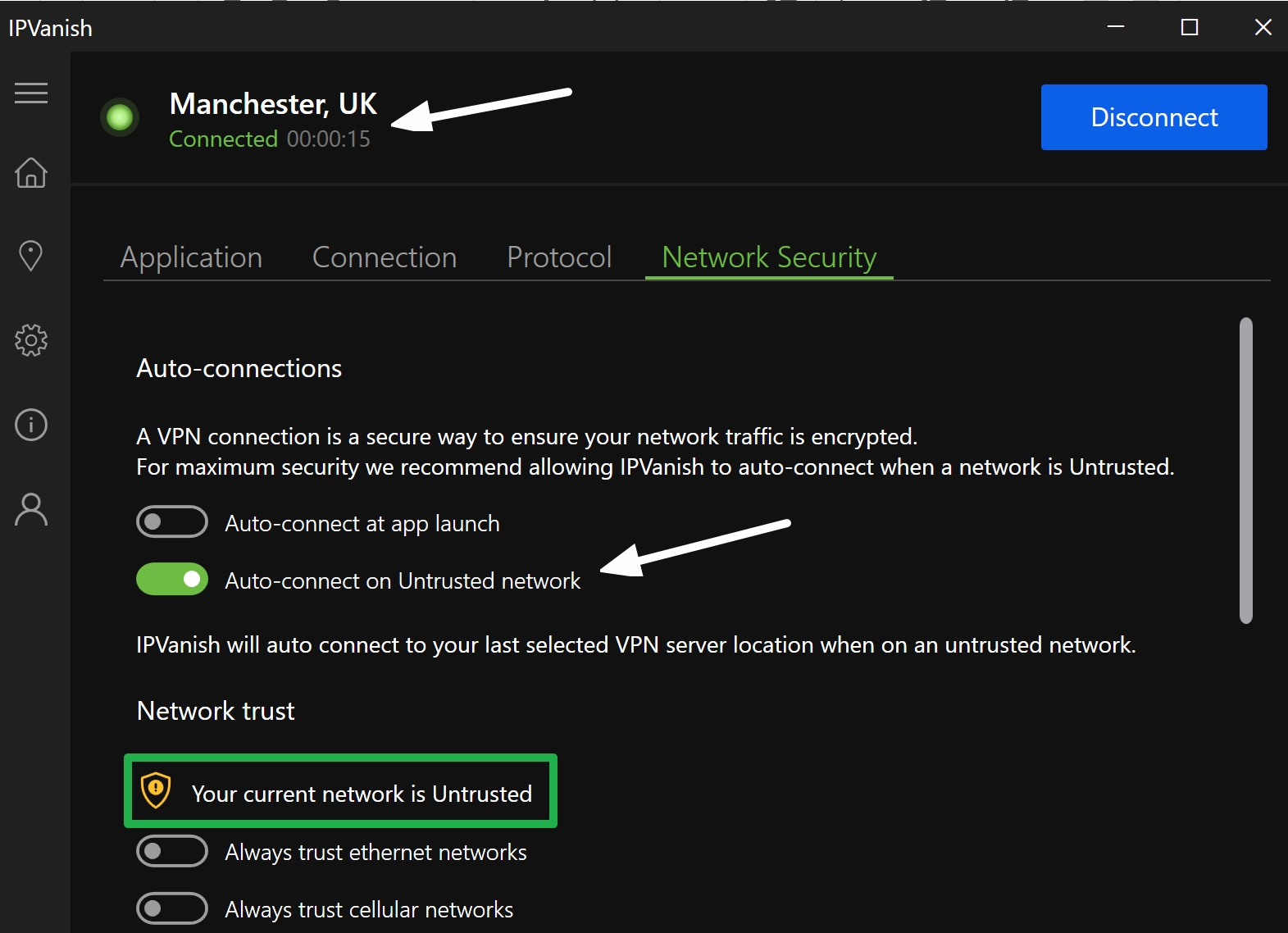Go to the Home icon in the sidebar
Viewport: 1288px width, 933px height.
(31, 172)
